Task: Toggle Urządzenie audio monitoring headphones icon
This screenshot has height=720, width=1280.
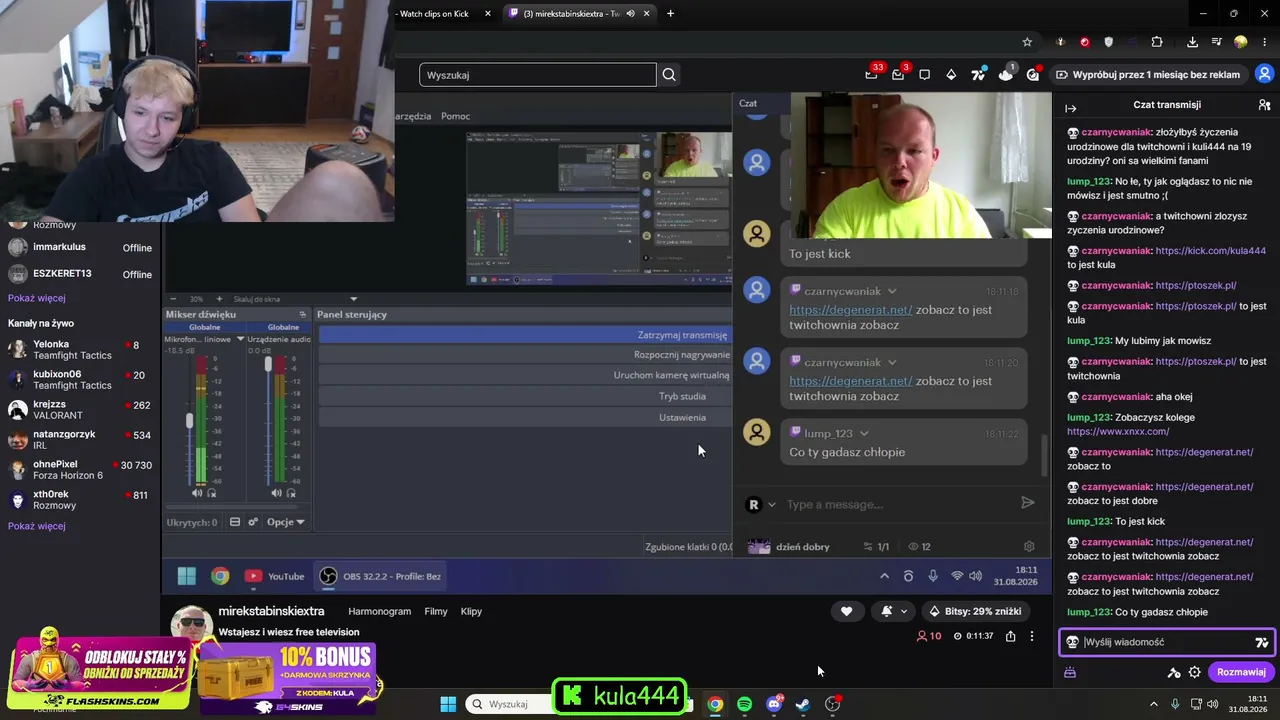Action: pyautogui.click(x=291, y=493)
